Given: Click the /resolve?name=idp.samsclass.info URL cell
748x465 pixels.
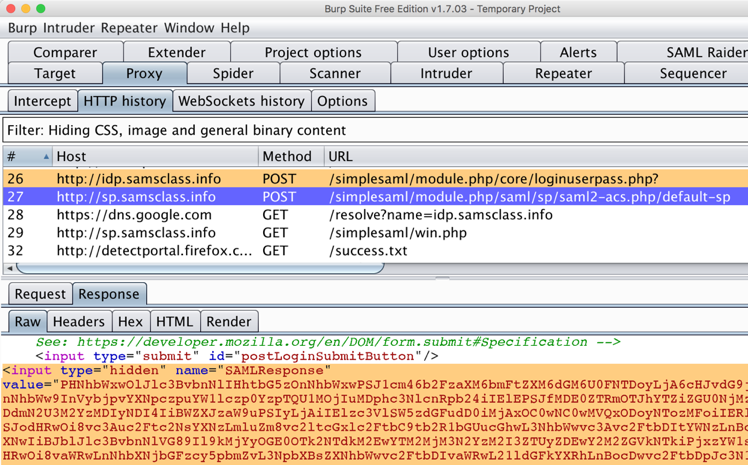Looking at the screenshot, I should tap(441, 215).
